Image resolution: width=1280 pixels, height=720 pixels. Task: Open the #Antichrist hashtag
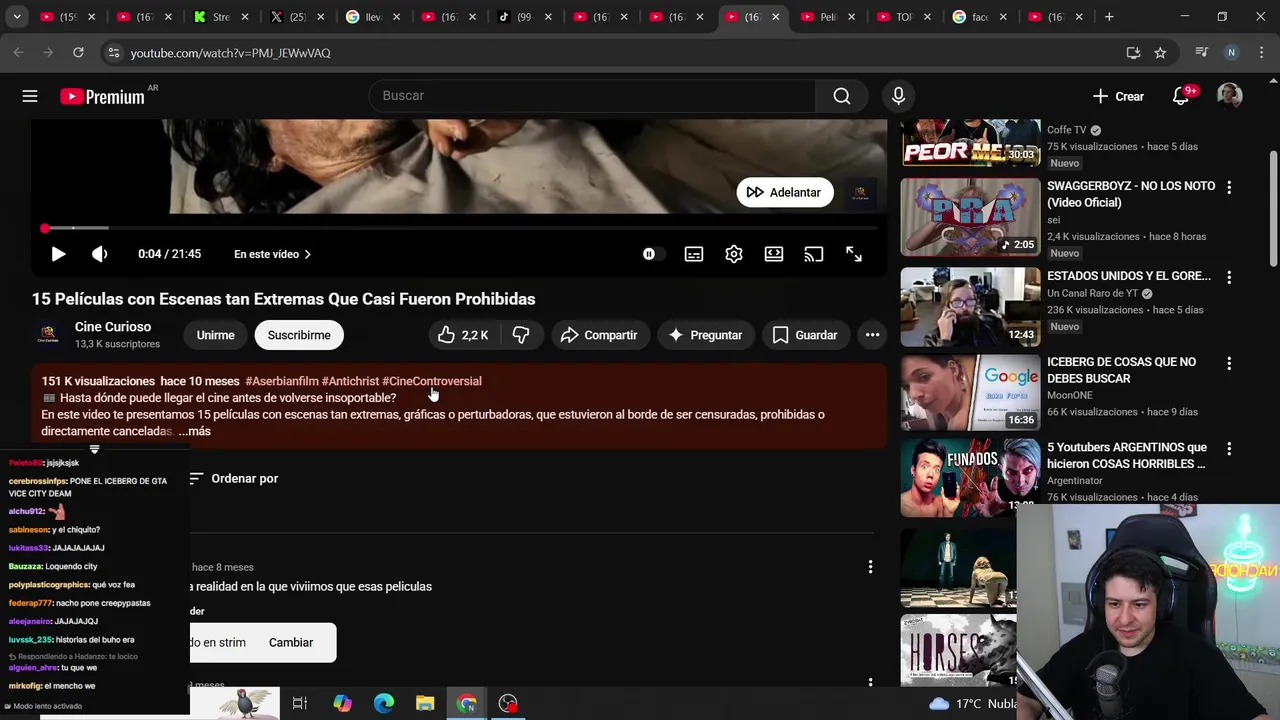pyautogui.click(x=350, y=381)
